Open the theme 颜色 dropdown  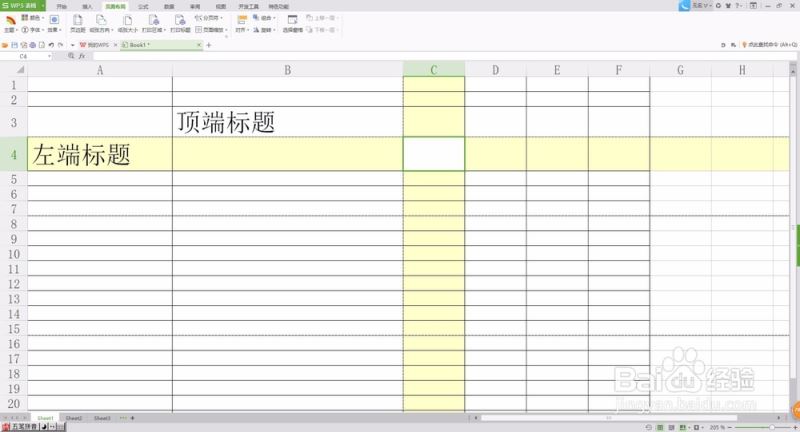33,18
